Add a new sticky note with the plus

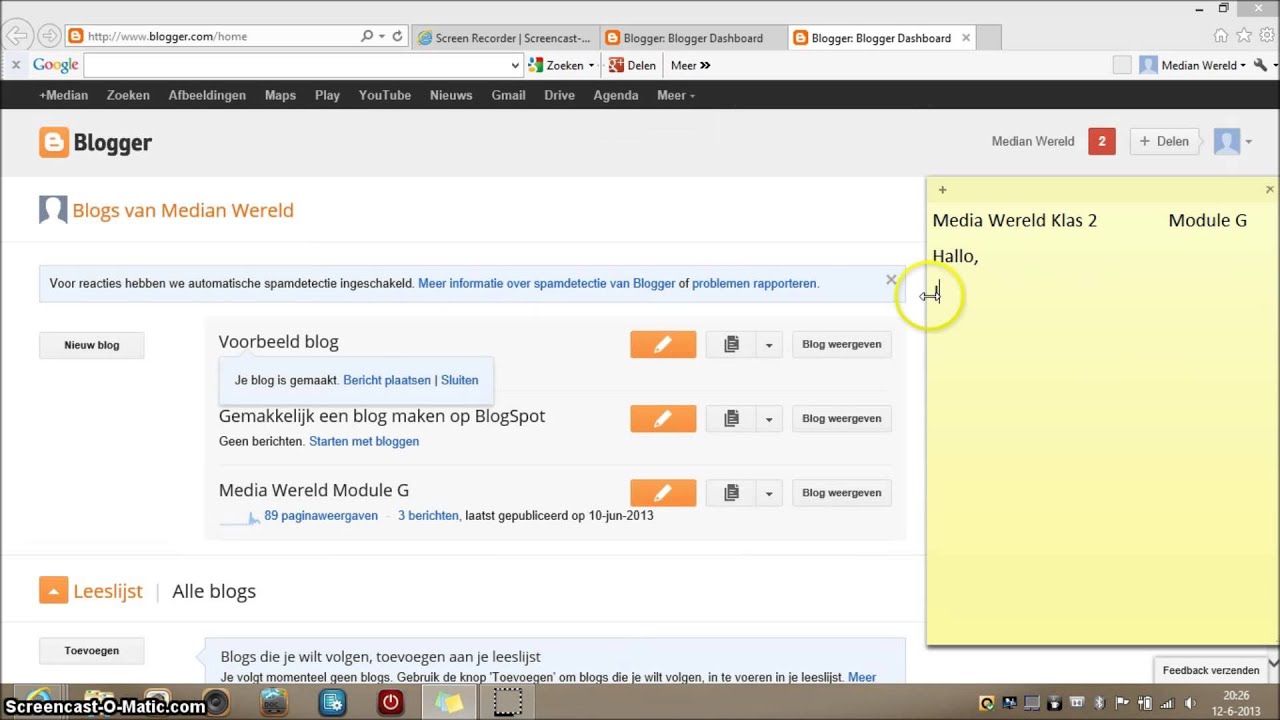click(x=942, y=189)
